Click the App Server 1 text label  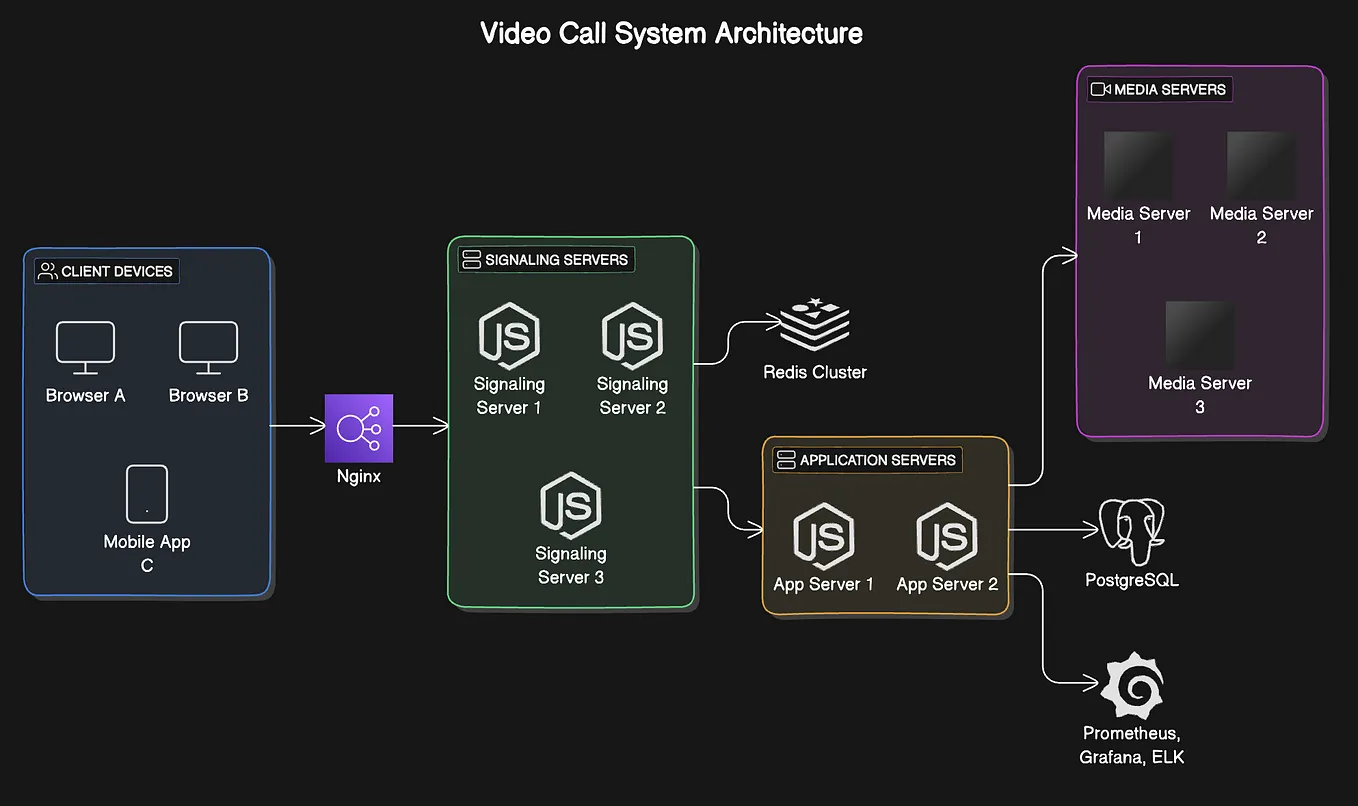824,584
